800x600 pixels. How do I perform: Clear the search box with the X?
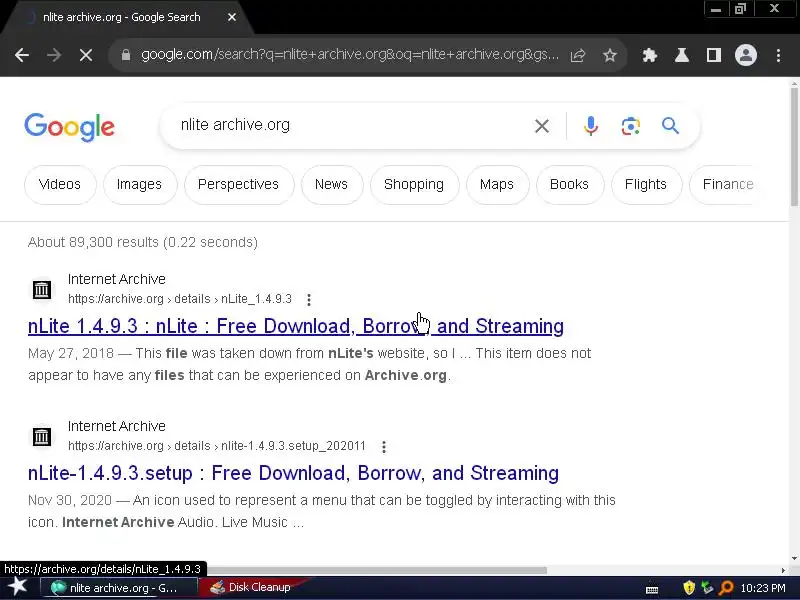click(x=542, y=126)
